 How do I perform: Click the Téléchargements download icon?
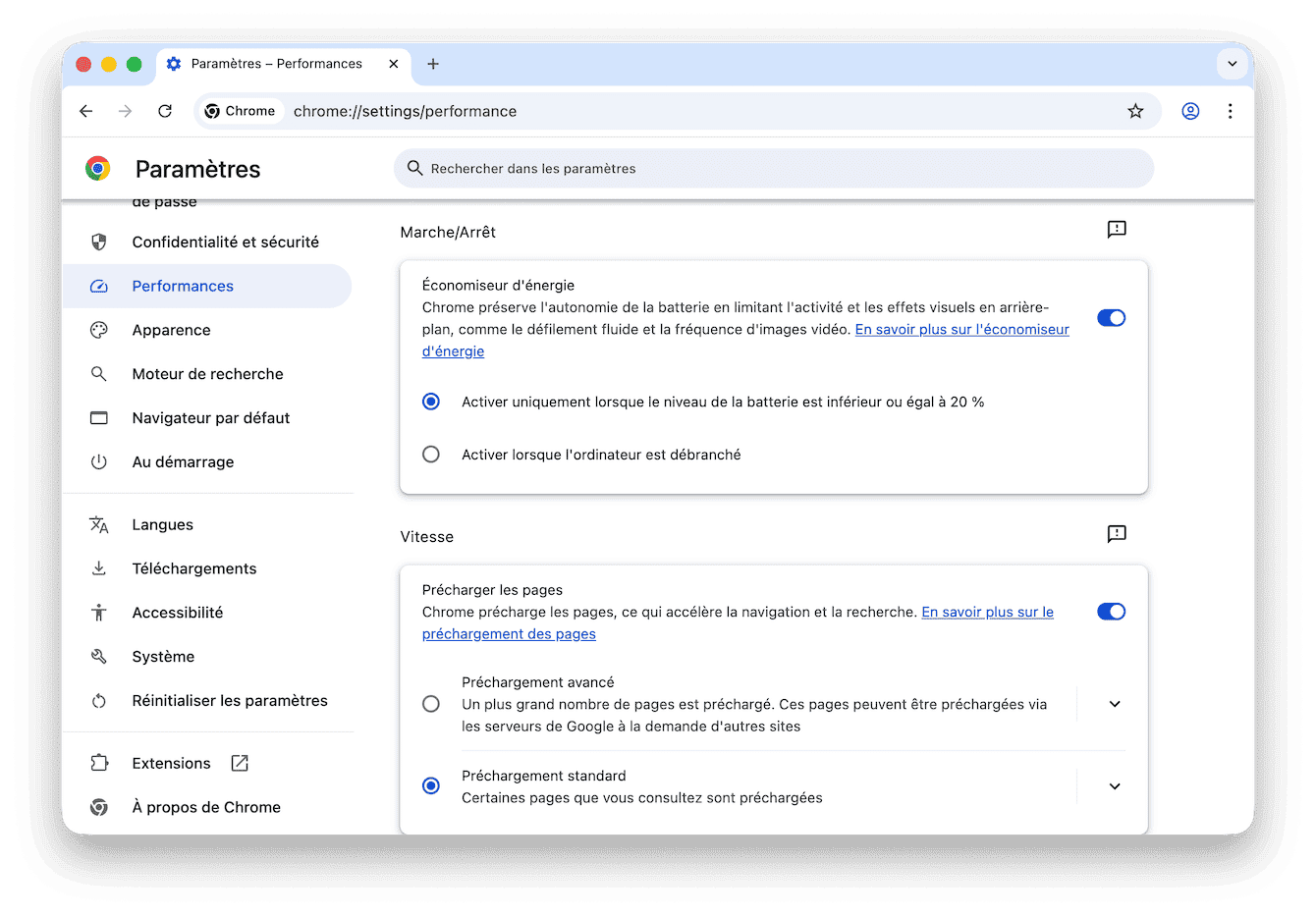[x=99, y=567]
